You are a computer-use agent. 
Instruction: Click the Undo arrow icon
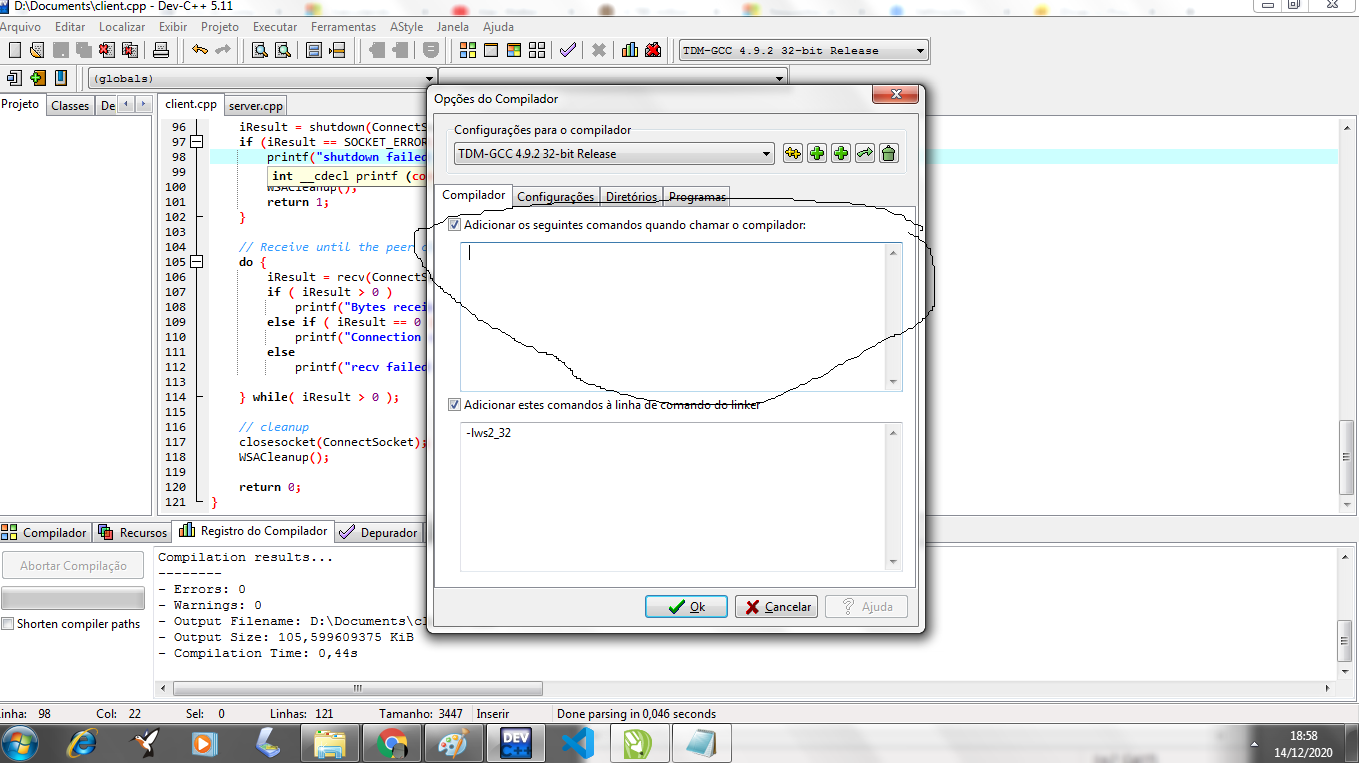pos(200,50)
